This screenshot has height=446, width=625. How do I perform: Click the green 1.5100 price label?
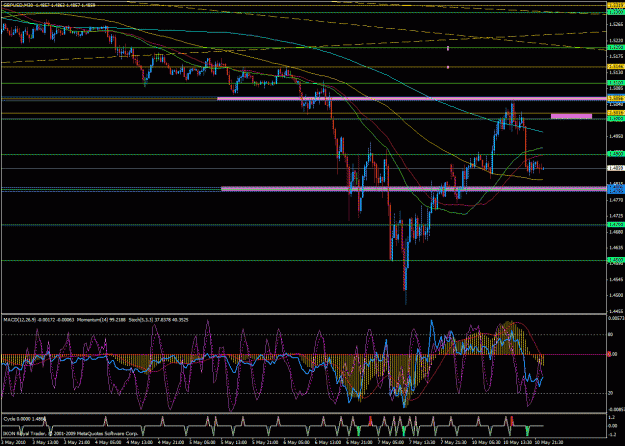coord(615,83)
